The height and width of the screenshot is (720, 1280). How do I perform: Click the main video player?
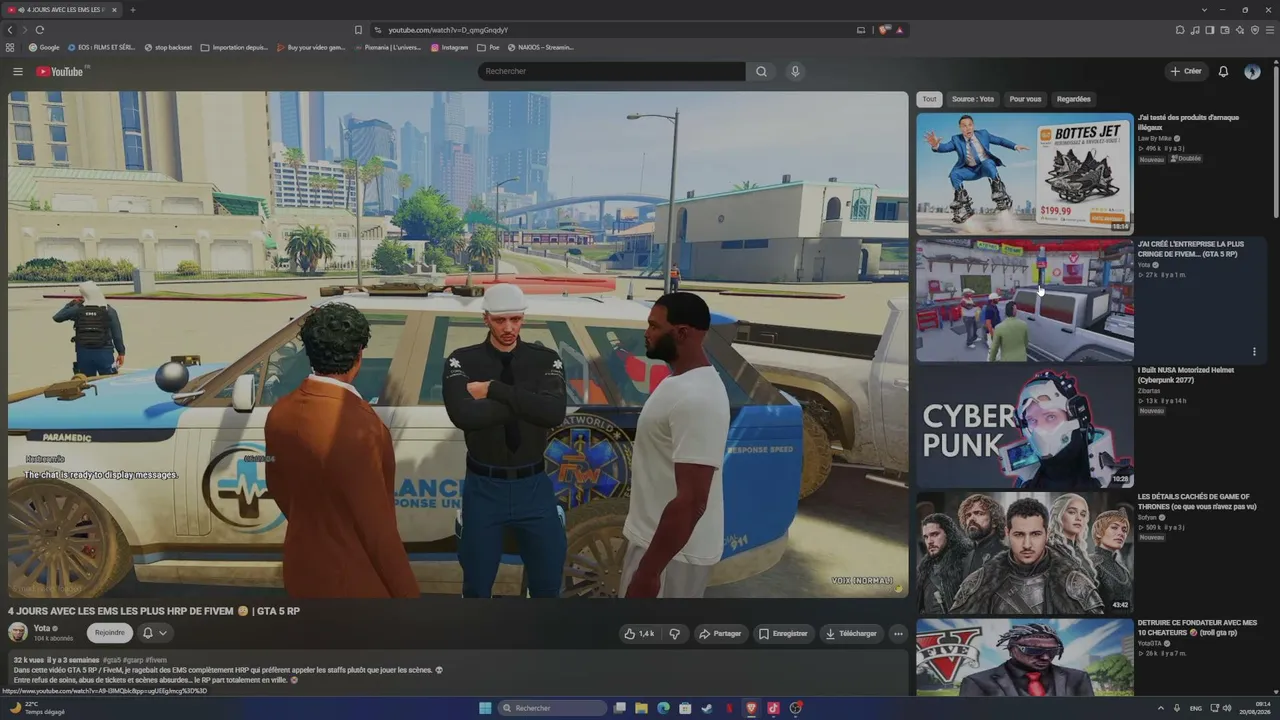pos(458,345)
